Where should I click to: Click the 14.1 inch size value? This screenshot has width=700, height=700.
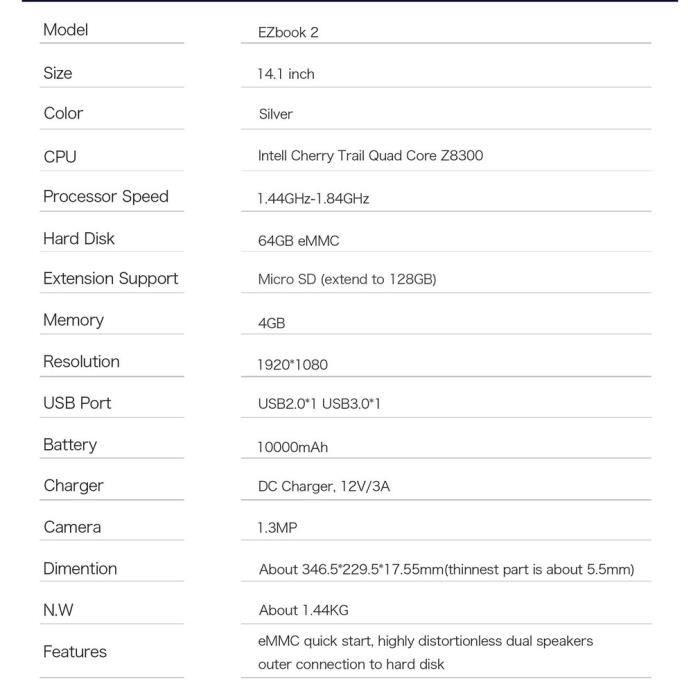286,74
